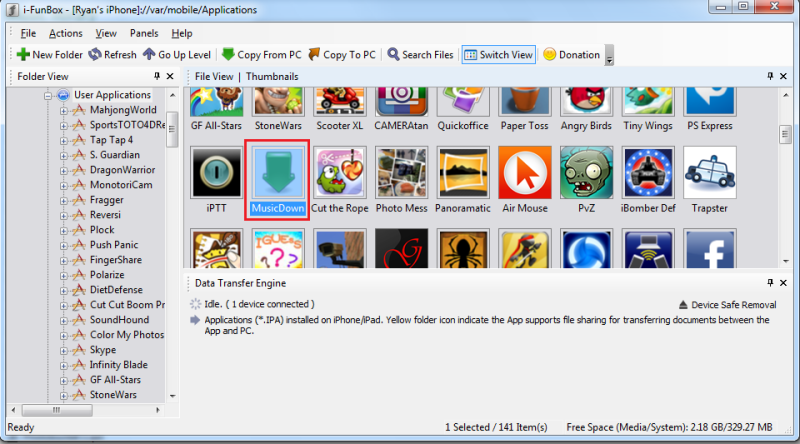800x444 pixels.
Task: Pin the Folder View panel
Action: (x=157, y=76)
